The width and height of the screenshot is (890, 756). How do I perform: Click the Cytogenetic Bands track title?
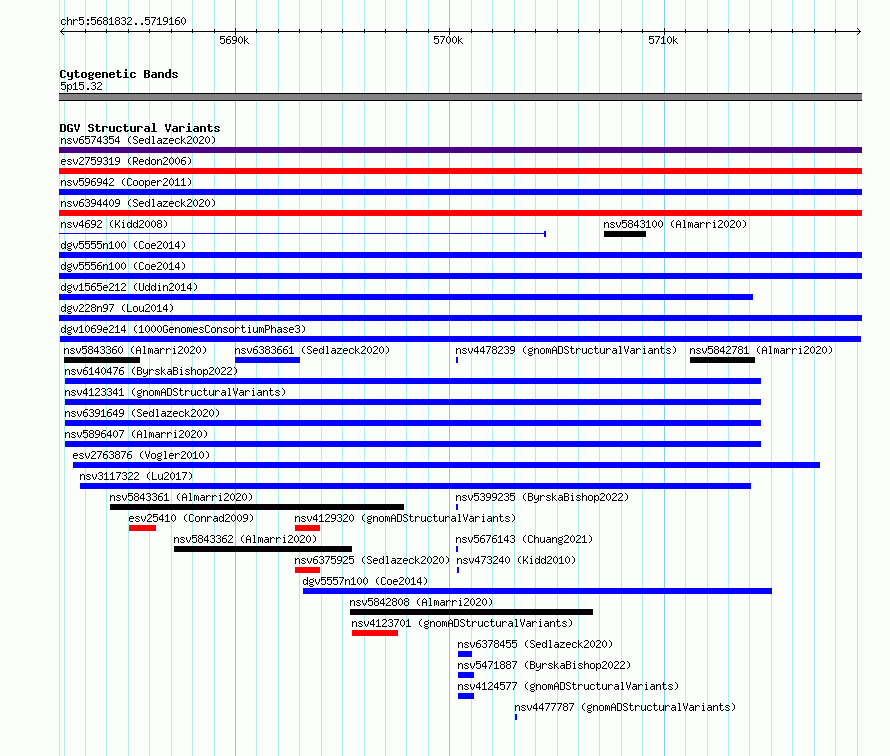pos(119,74)
